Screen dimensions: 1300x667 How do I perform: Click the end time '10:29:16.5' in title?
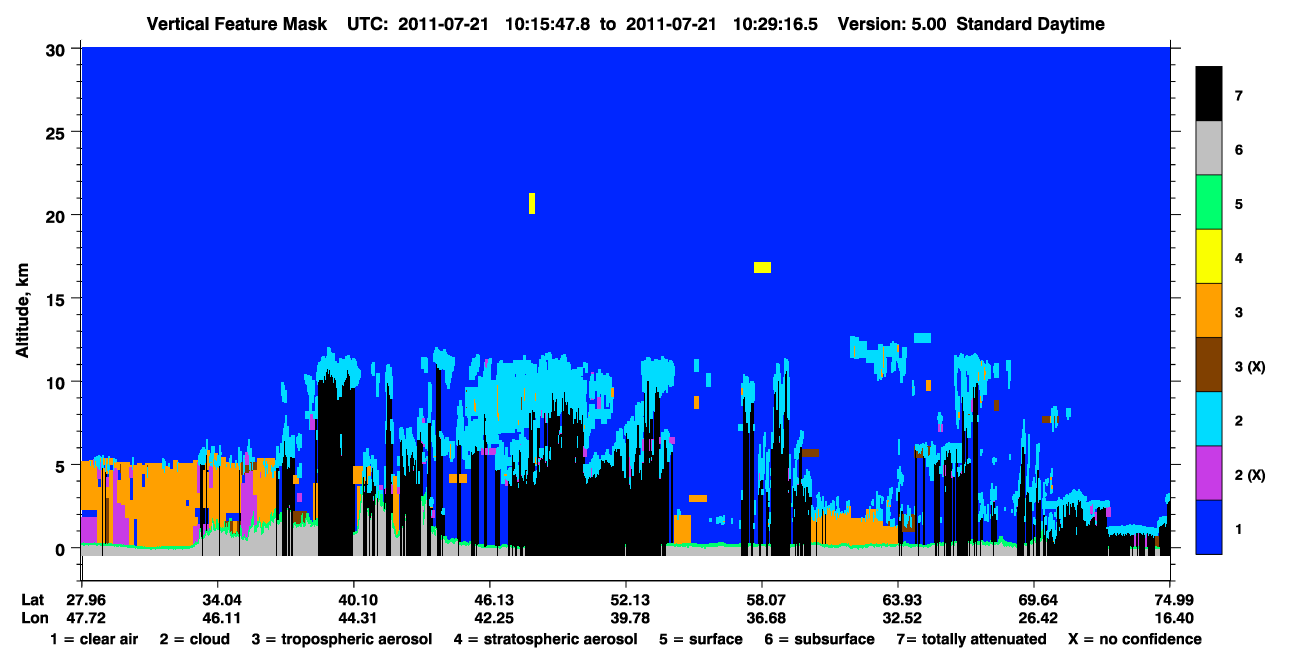pyautogui.click(x=775, y=24)
